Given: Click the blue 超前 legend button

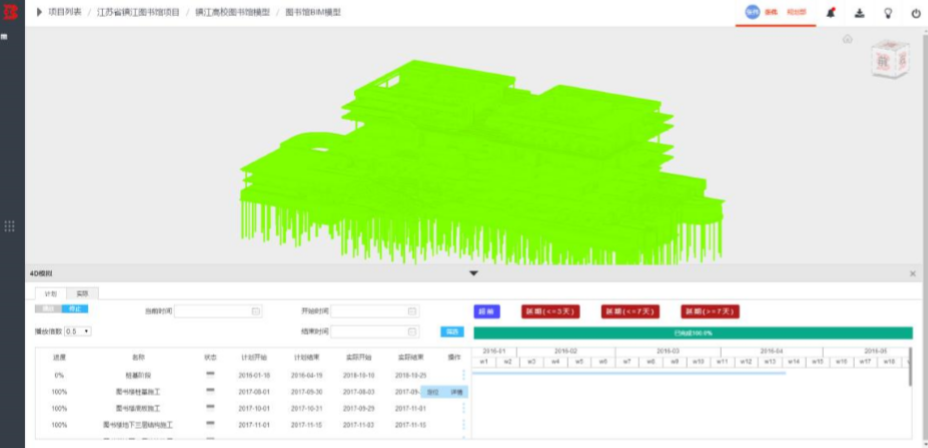Looking at the screenshot, I should pyautogui.click(x=486, y=312).
